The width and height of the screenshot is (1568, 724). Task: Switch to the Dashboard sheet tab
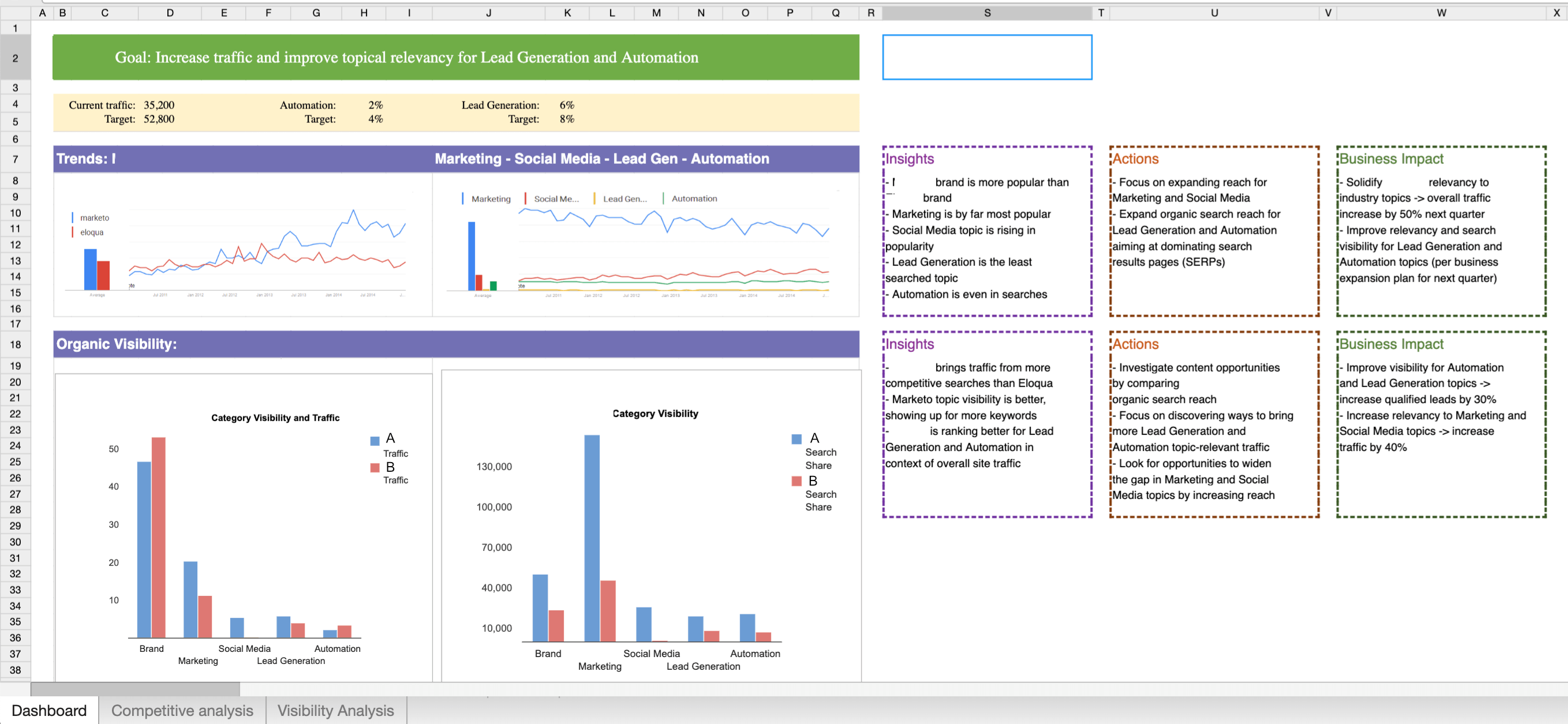tap(48, 710)
